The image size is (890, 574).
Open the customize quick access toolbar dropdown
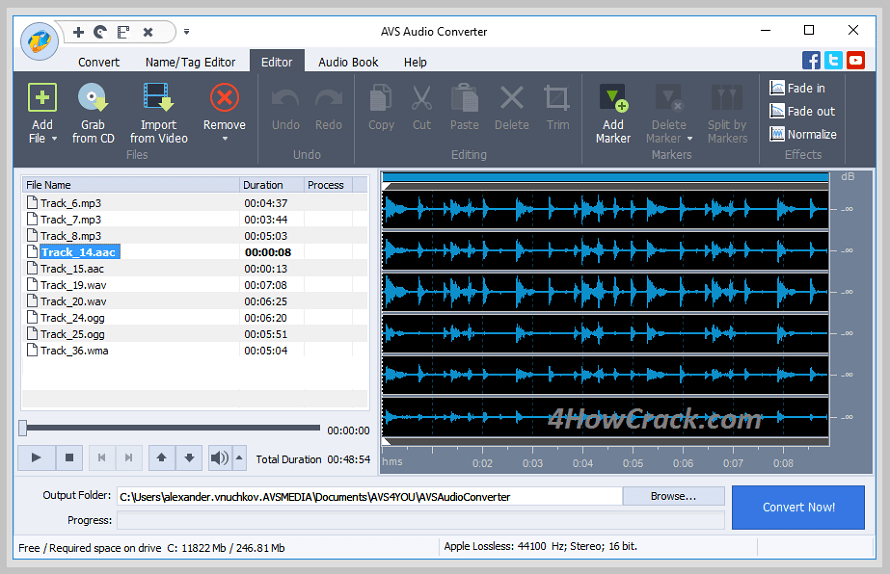point(186,32)
